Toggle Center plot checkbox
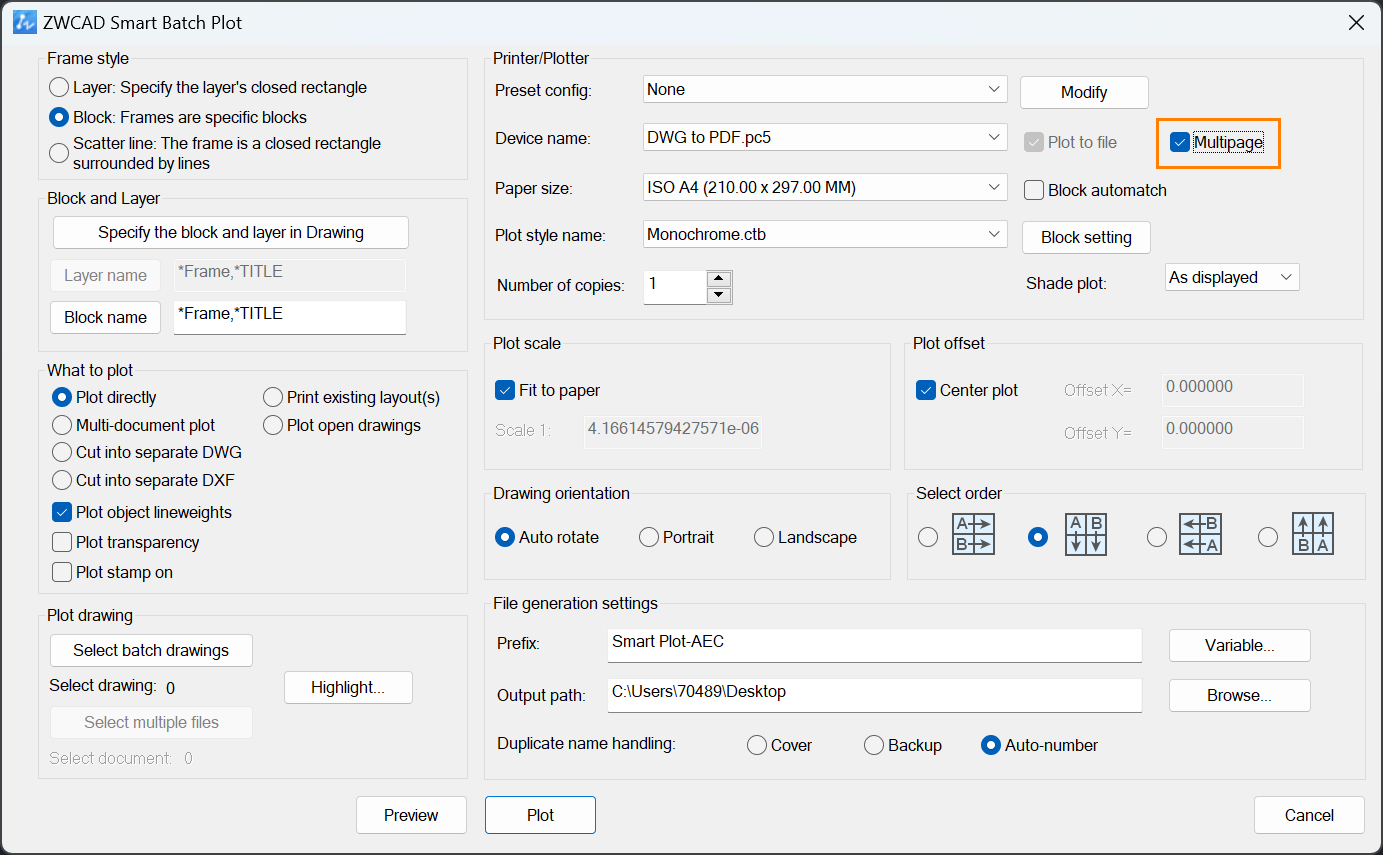Screen dimensions: 1383x855 point(926,390)
